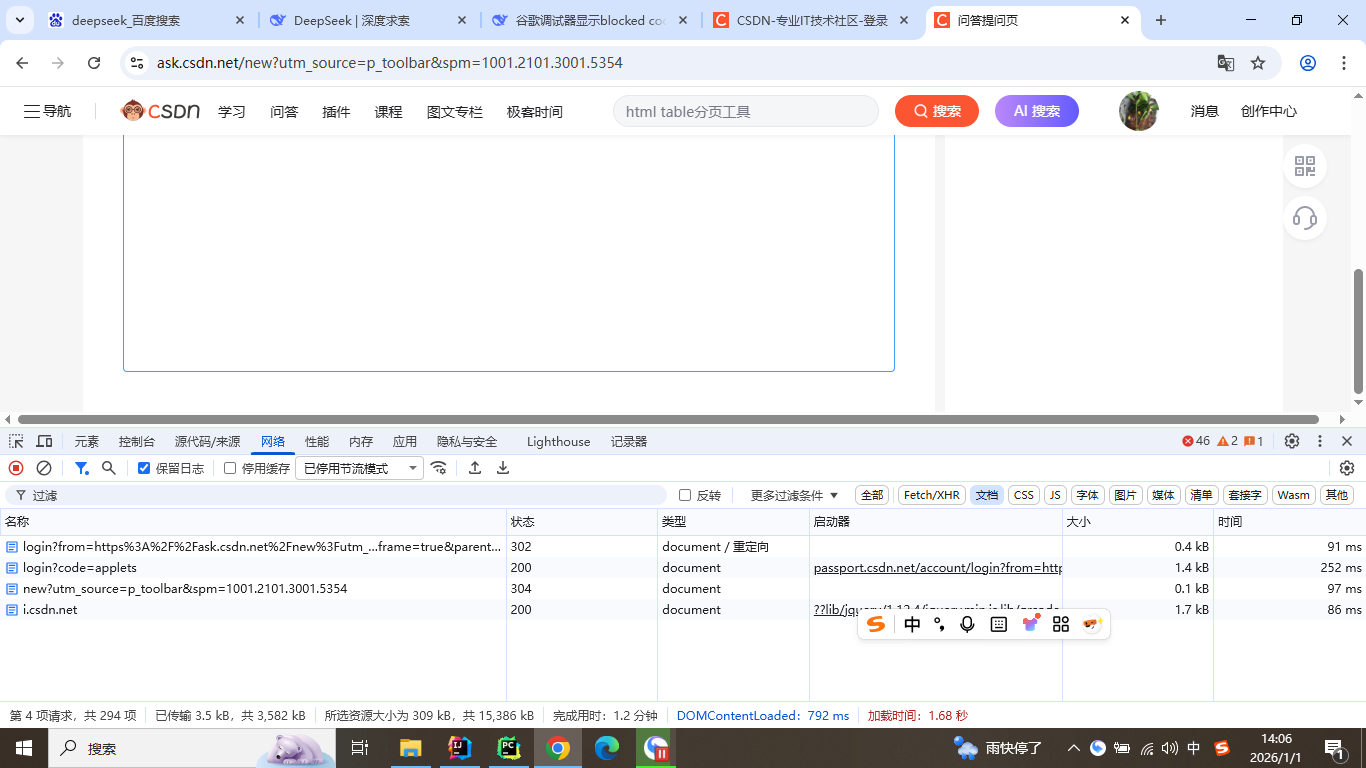Image resolution: width=1366 pixels, height=768 pixels.
Task: Click Sogou soft keyboard icon
Action: pos(998,624)
